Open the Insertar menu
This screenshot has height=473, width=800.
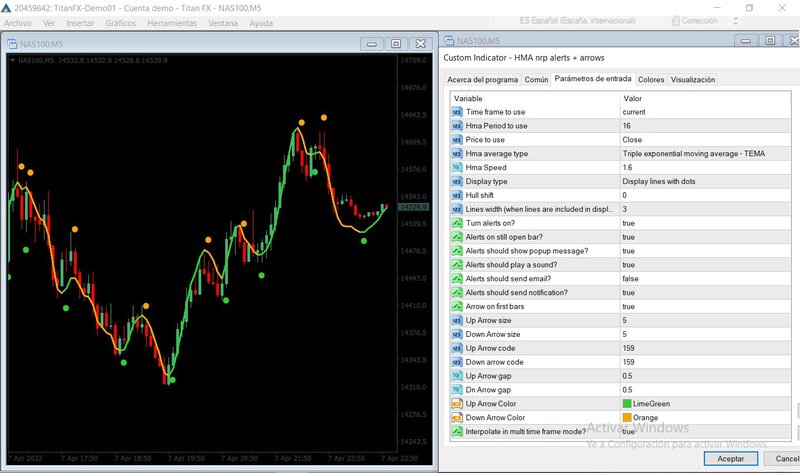[x=80, y=23]
